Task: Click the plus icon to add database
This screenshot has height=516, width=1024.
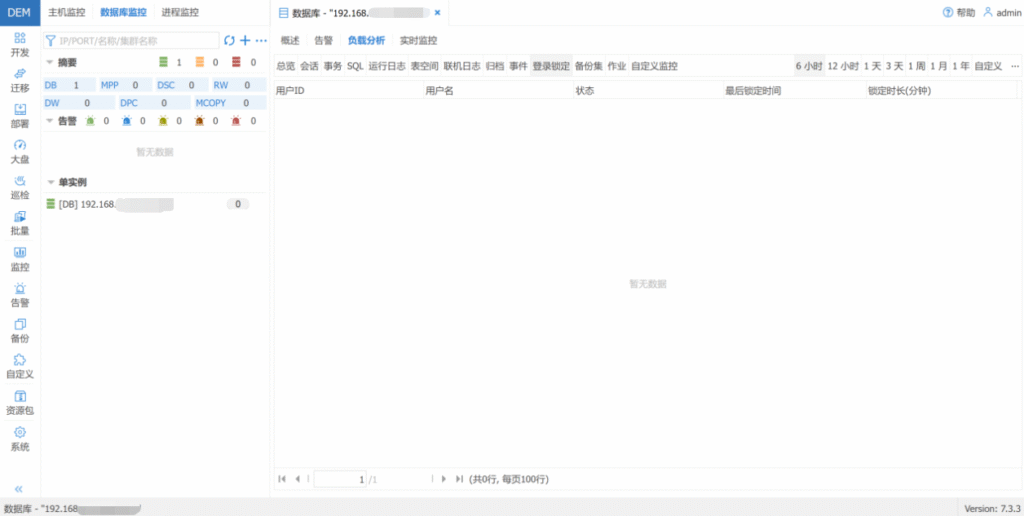Action: (245, 41)
